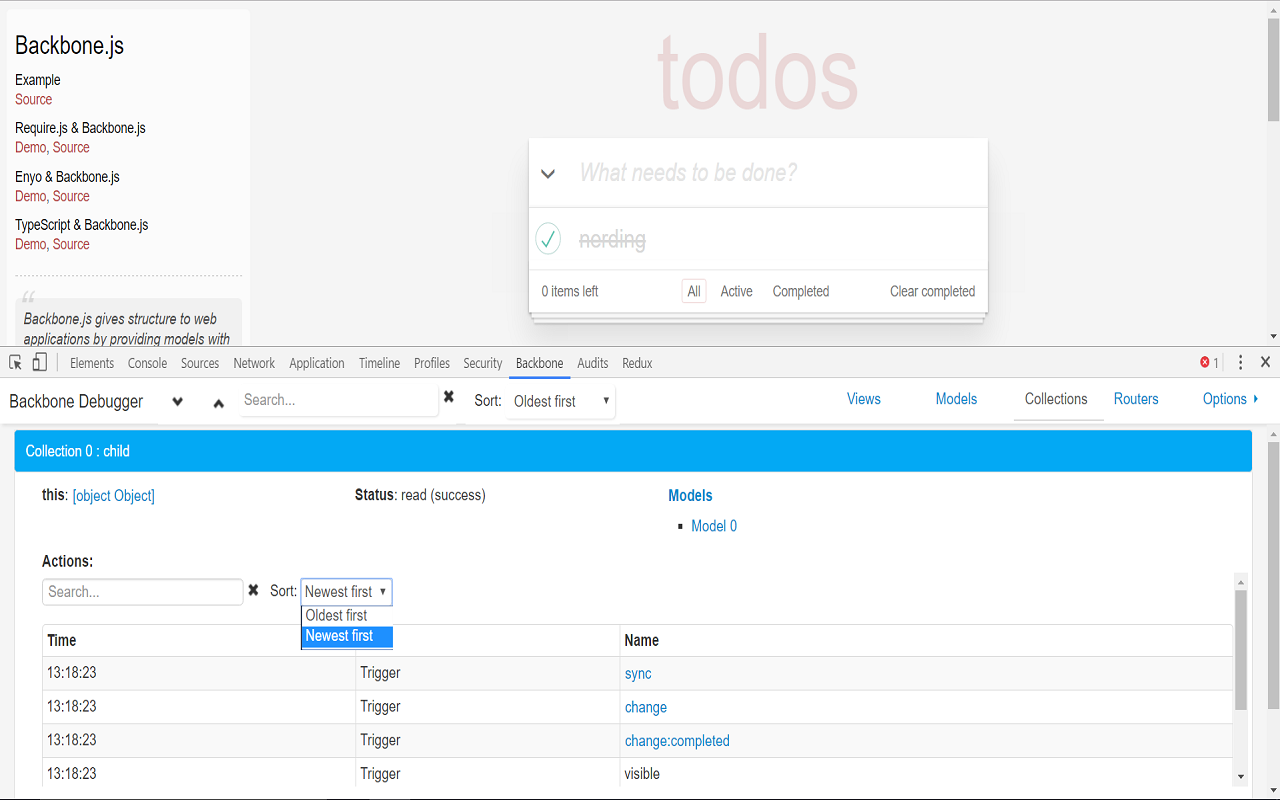Image resolution: width=1280 pixels, height=800 pixels.
Task: Switch to the Console tab
Action: pos(147,363)
